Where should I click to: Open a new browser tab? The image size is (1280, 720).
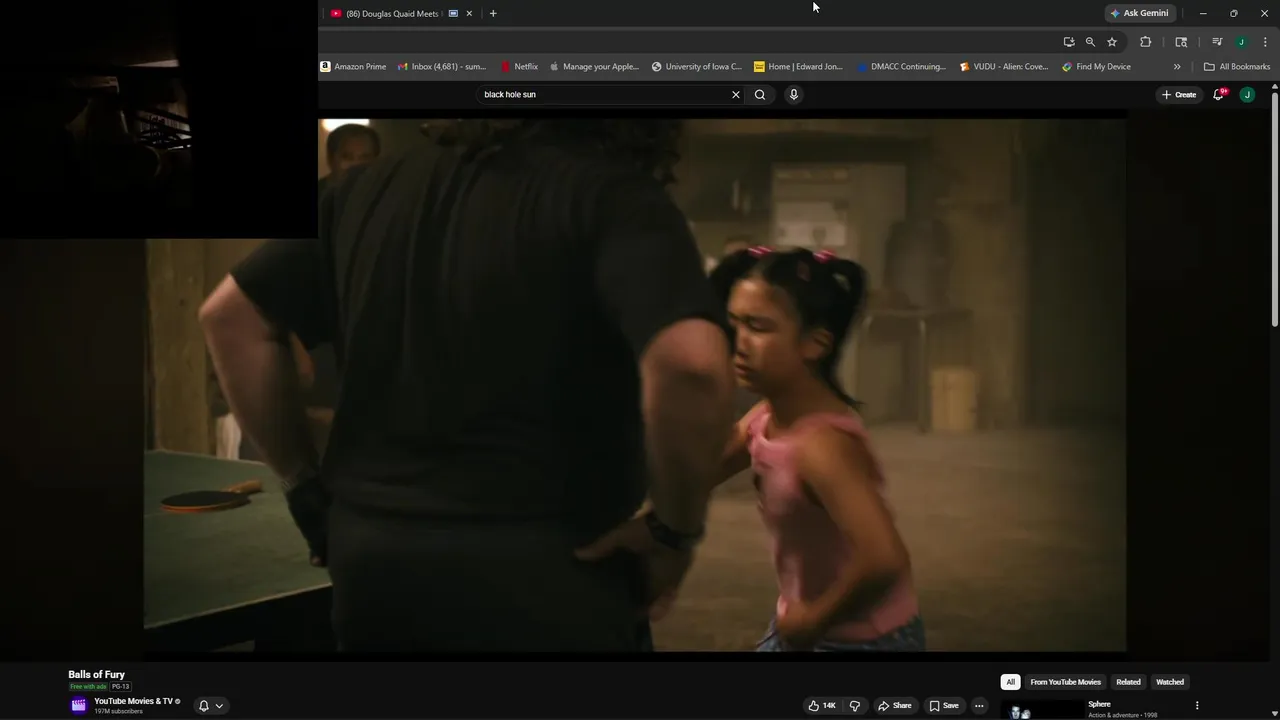pos(493,13)
